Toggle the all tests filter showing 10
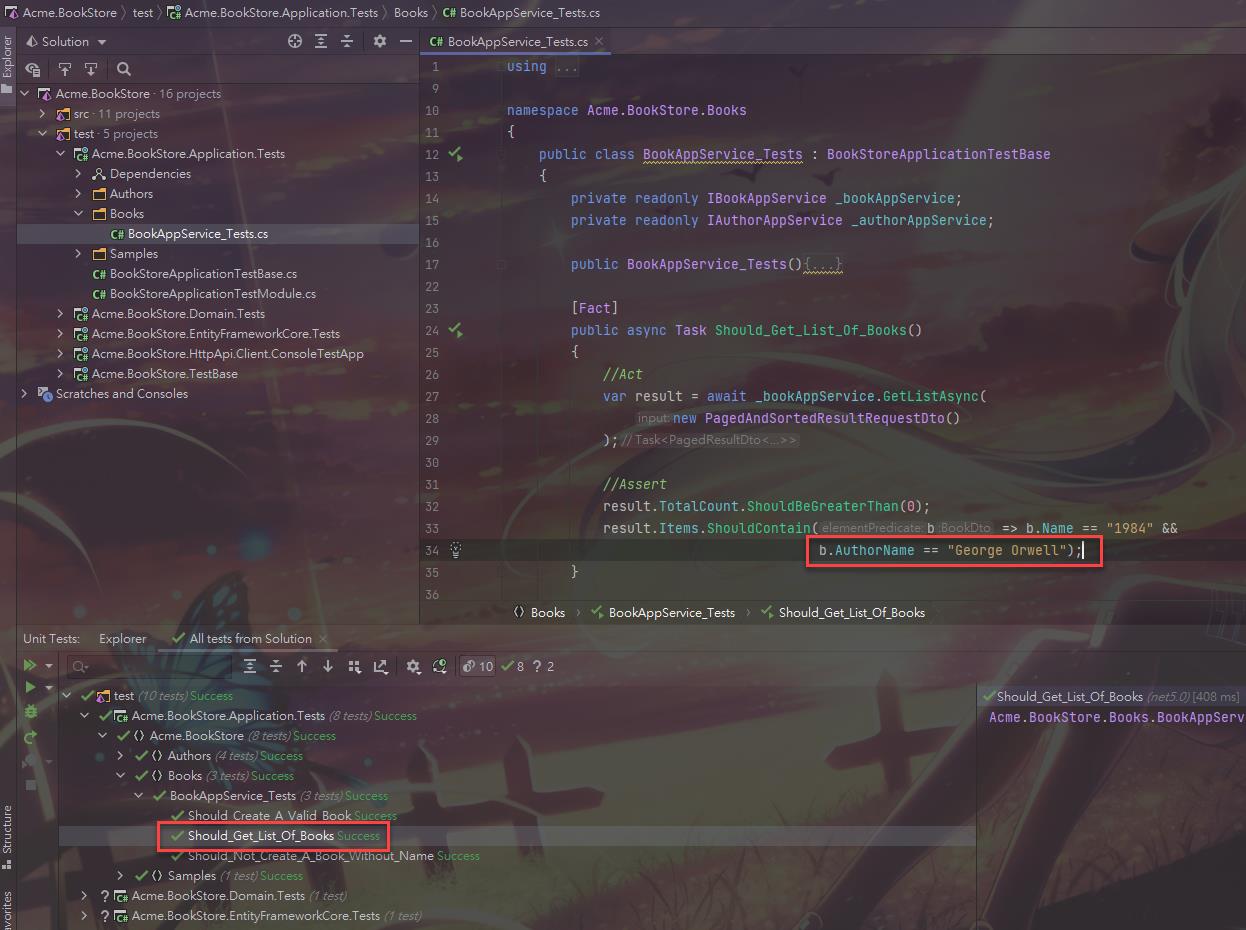 477,666
